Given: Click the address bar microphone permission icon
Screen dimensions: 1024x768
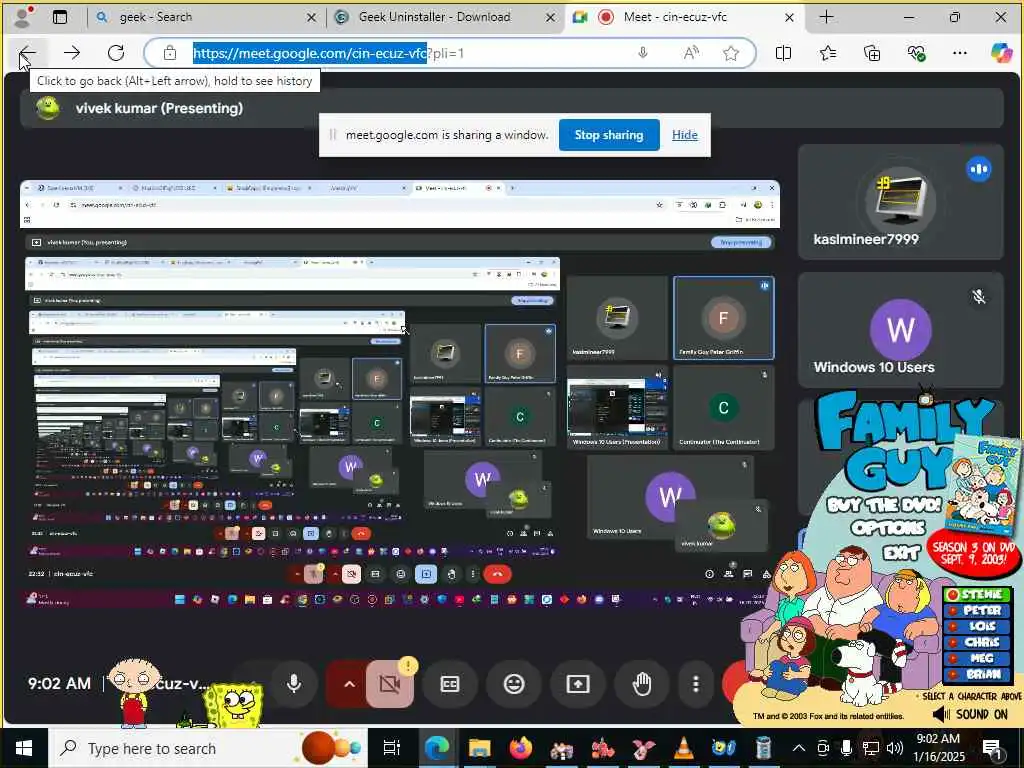Looking at the screenshot, I should click(643, 53).
